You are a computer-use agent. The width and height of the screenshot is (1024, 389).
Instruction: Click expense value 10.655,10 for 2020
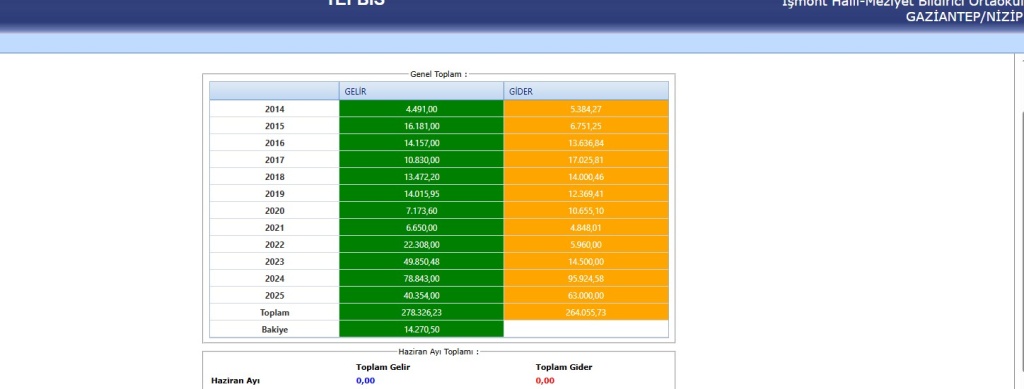click(586, 211)
